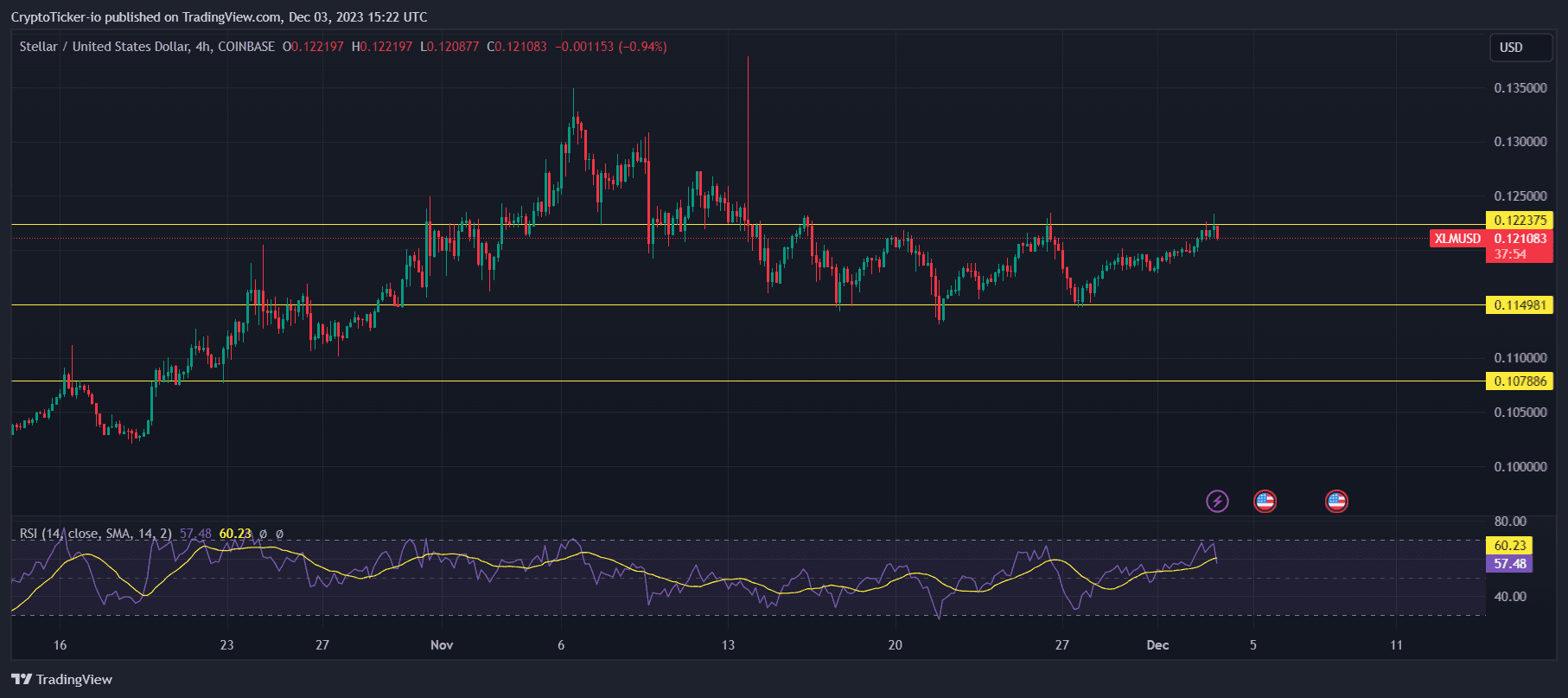Click the 0.135000 price axis label

(1520, 88)
